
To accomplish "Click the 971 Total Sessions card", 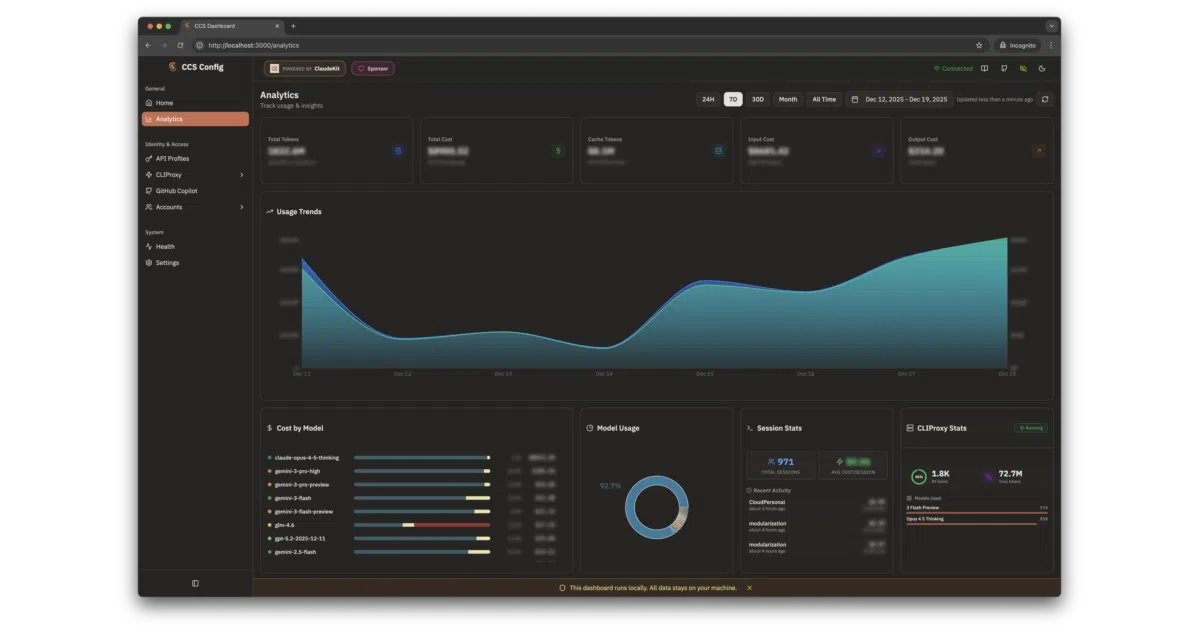I will point(781,465).
